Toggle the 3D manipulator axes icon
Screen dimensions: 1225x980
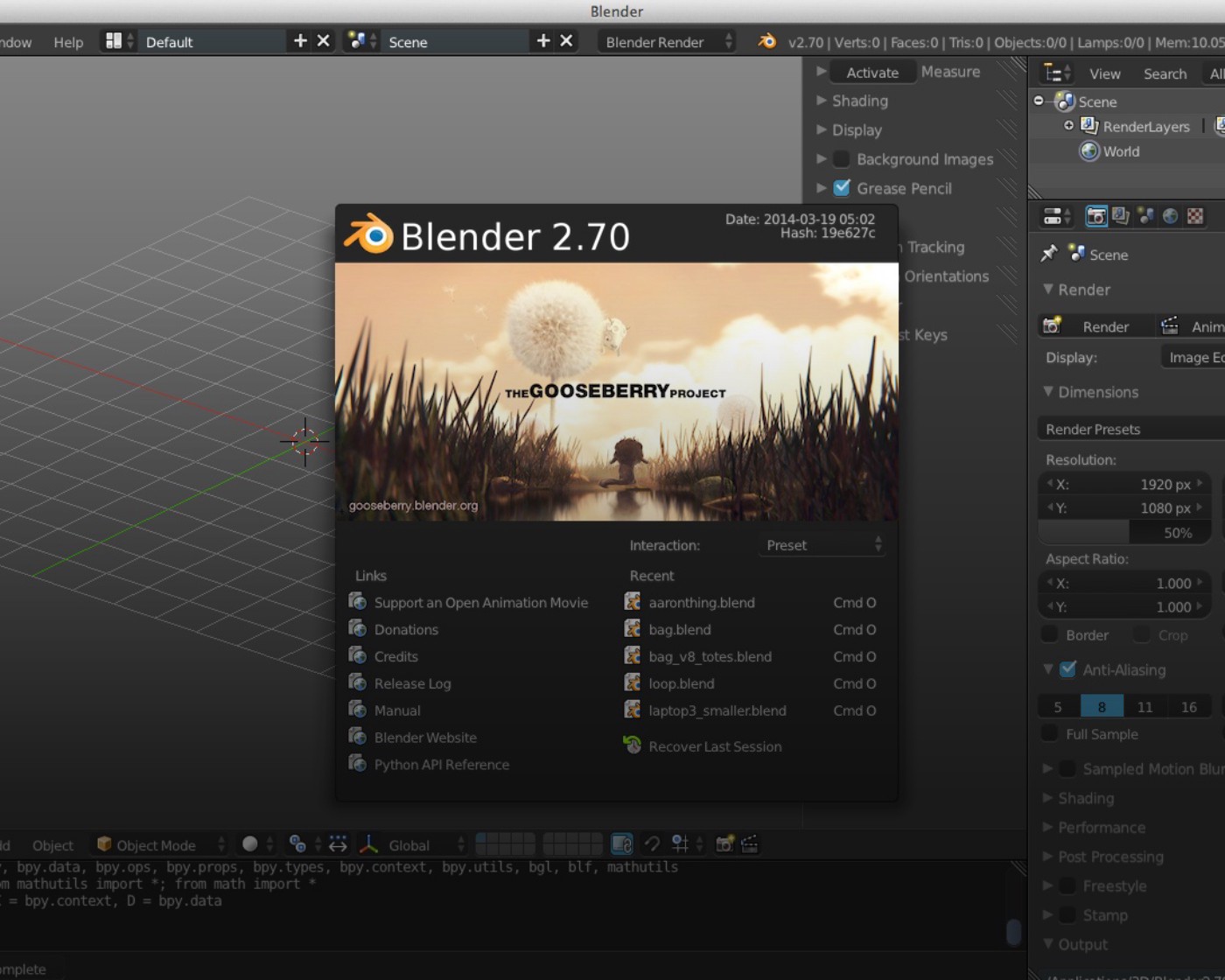coord(368,844)
